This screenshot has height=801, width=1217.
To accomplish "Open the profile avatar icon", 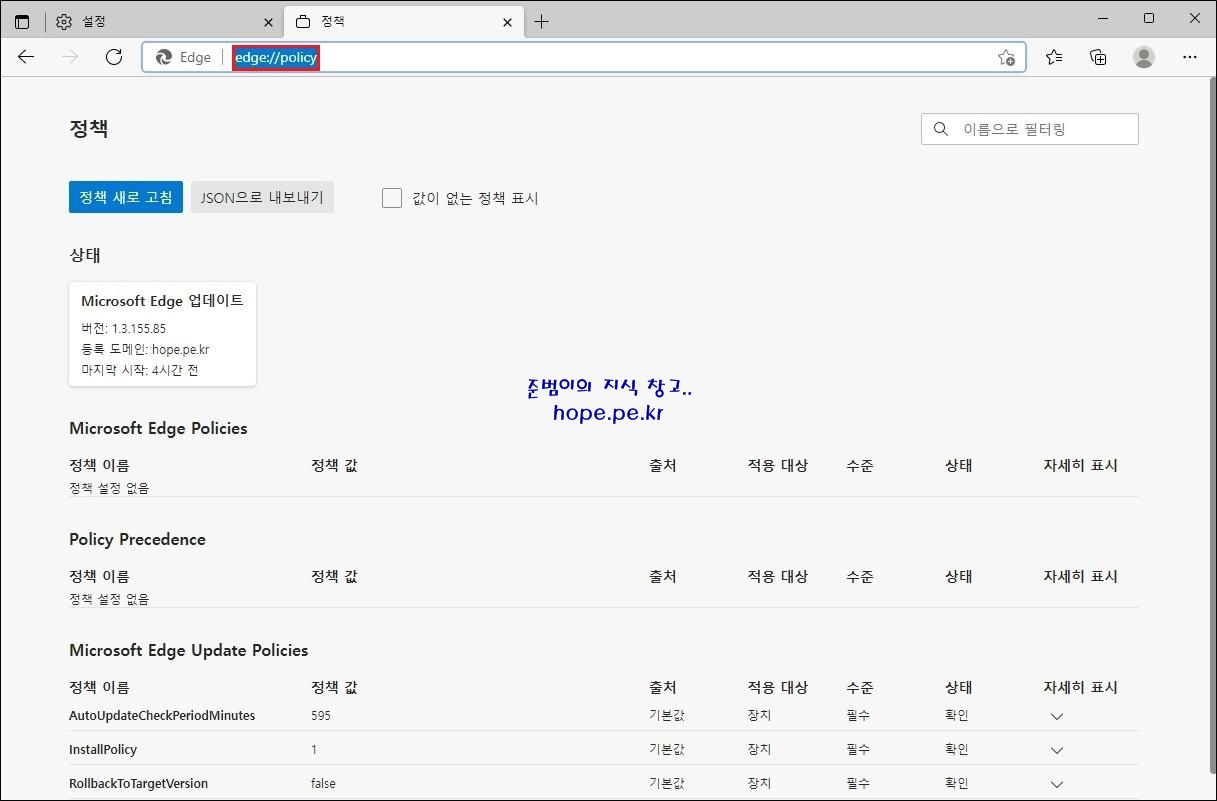I will pyautogui.click(x=1144, y=57).
